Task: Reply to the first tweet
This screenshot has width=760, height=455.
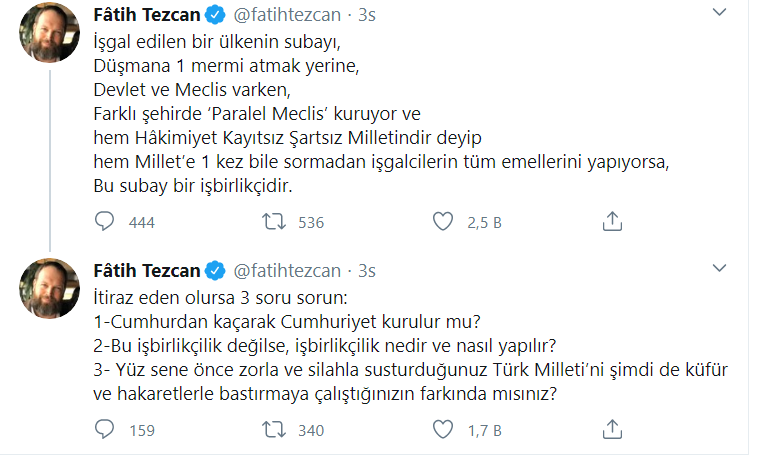Action: [x=107, y=221]
